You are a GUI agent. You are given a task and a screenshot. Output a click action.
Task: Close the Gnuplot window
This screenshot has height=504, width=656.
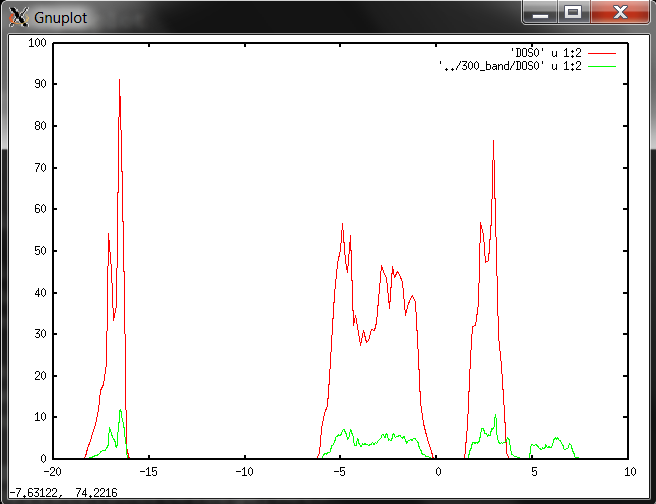point(620,12)
